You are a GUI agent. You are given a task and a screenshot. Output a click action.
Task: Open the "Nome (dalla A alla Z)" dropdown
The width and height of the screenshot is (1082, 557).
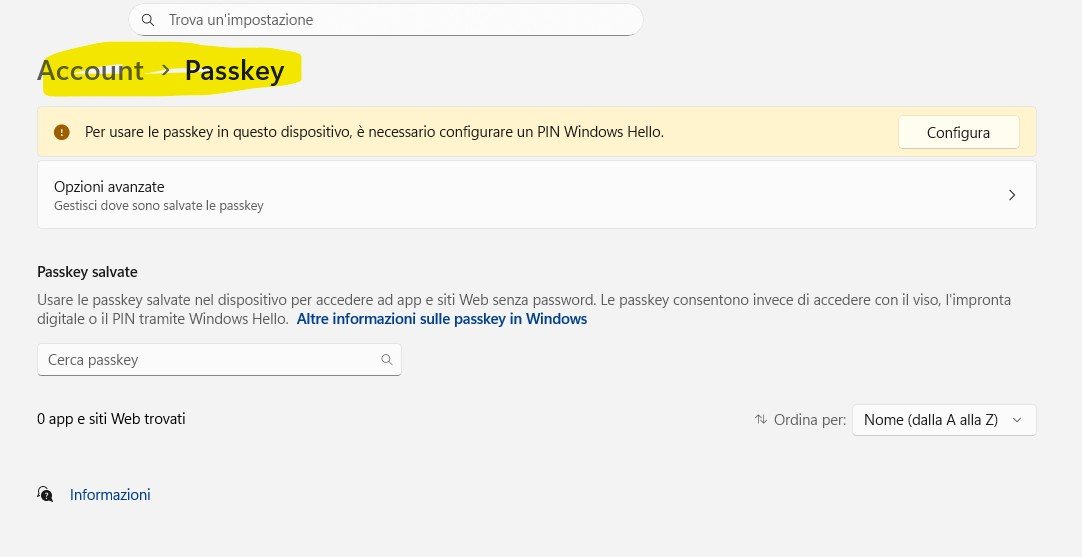tap(943, 420)
